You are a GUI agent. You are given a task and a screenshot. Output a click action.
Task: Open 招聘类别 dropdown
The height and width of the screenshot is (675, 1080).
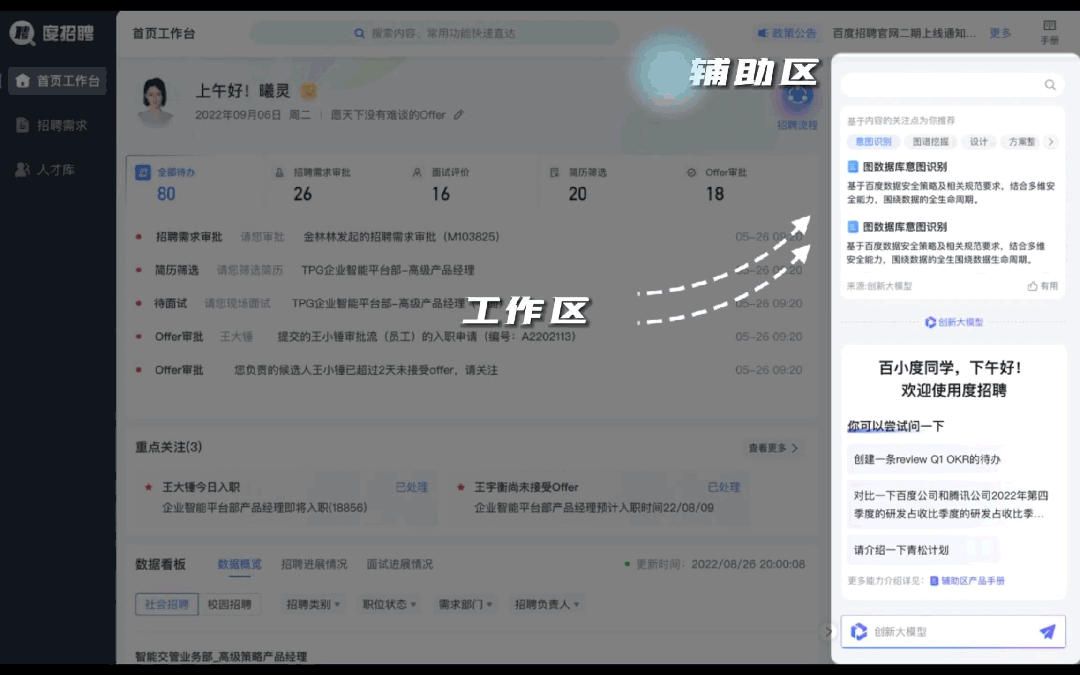pos(313,604)
